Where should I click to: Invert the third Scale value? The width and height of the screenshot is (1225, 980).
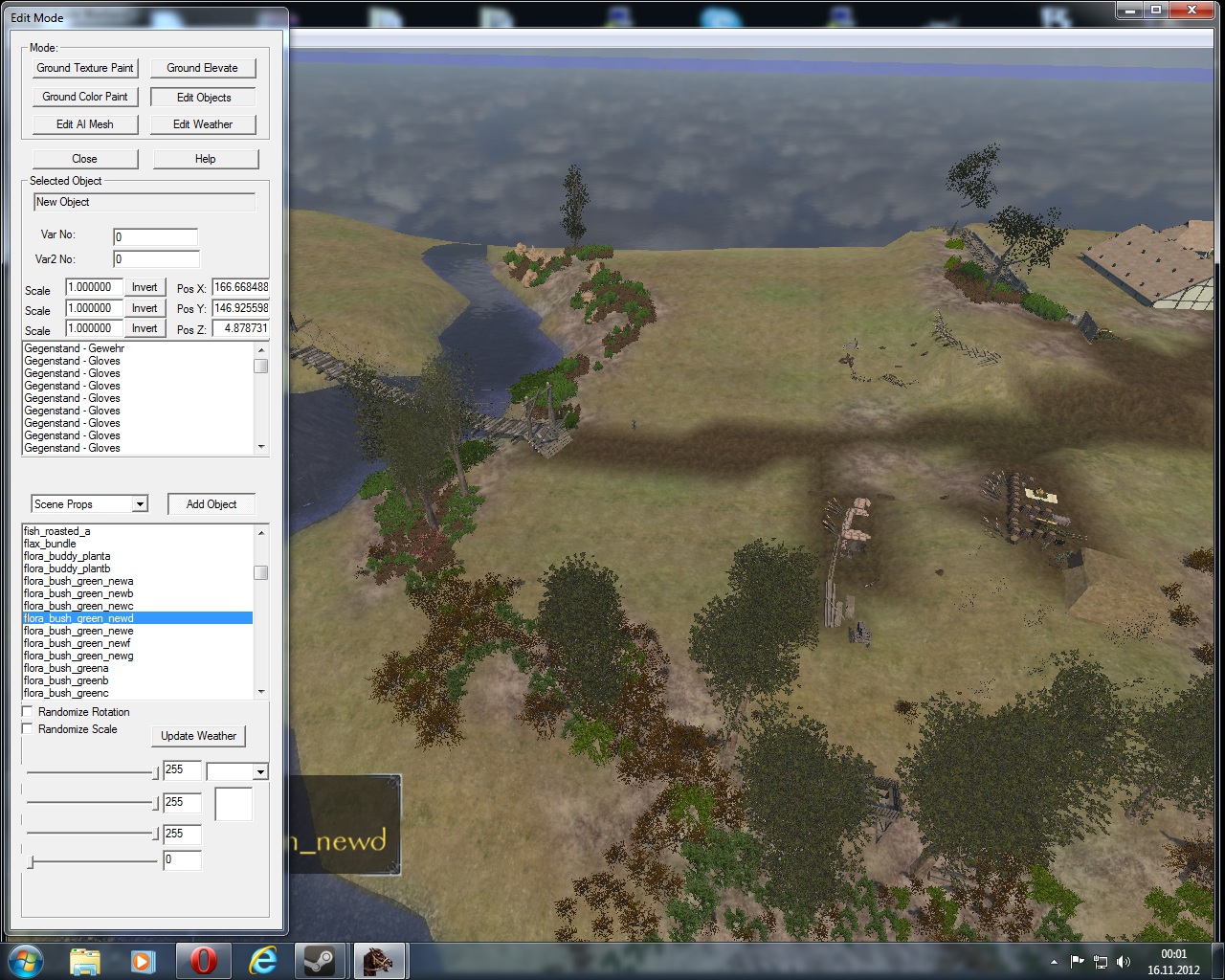click(x=145, y=328)
